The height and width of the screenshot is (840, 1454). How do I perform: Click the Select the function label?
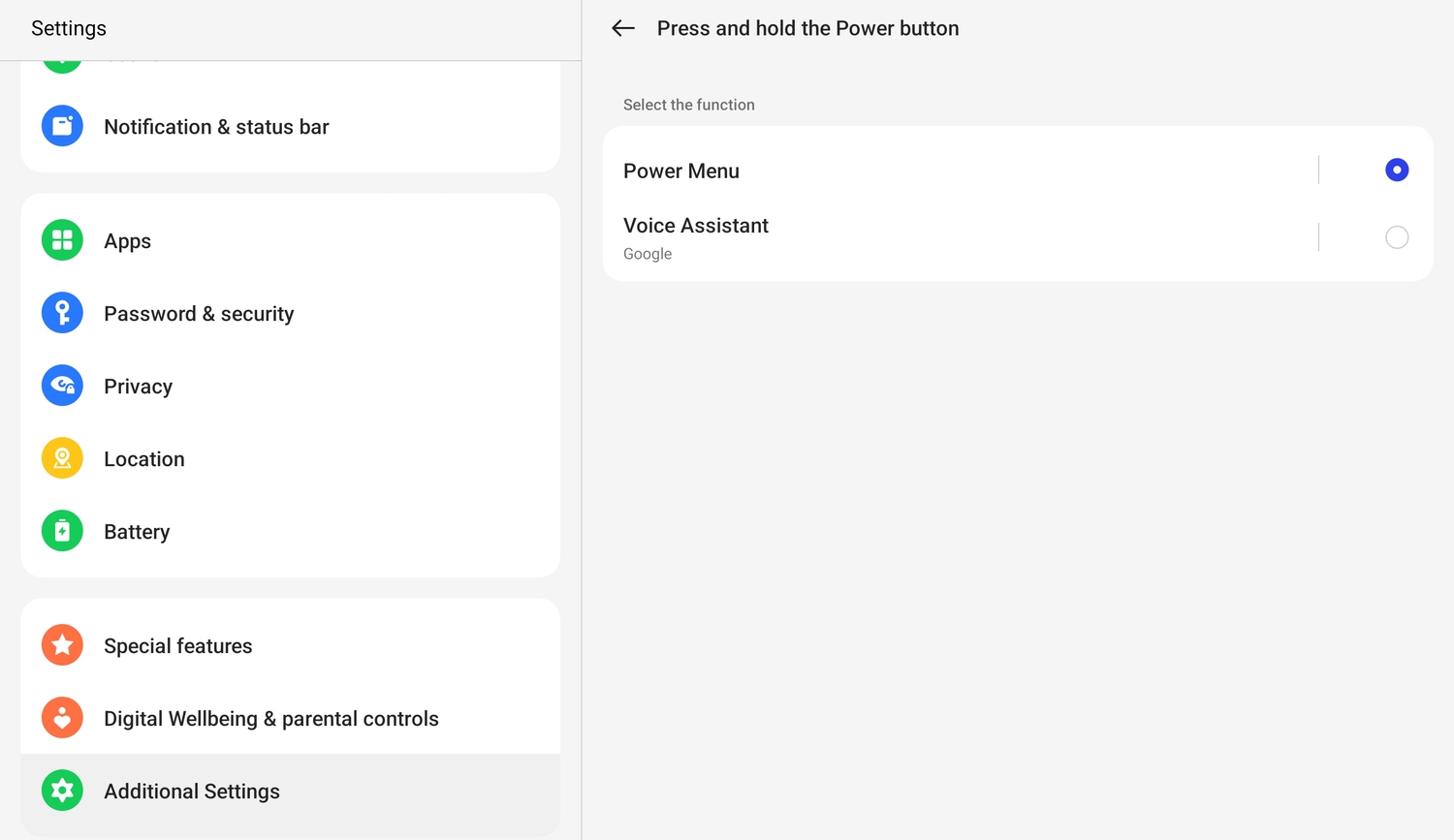pyautogui.click(x=688, y=105)
